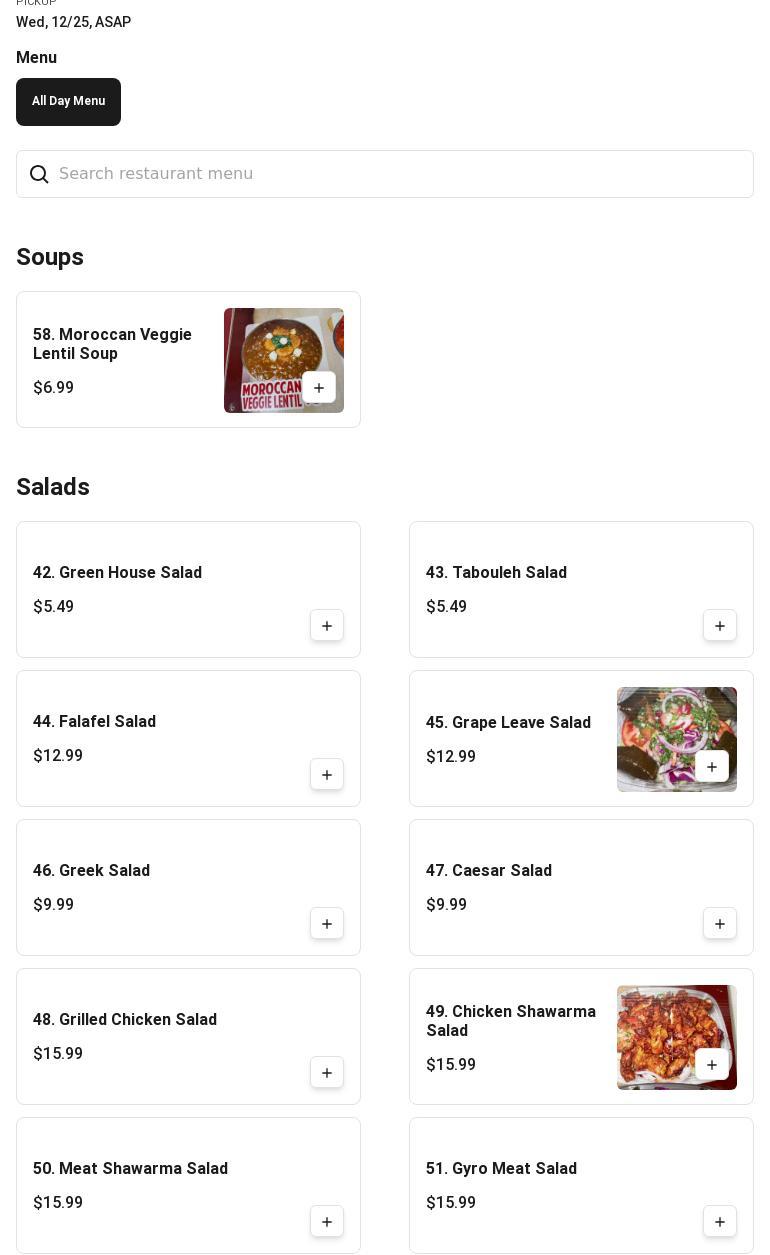
Task: Add Caesar Salad using plus icon
Action: (720, 924)
